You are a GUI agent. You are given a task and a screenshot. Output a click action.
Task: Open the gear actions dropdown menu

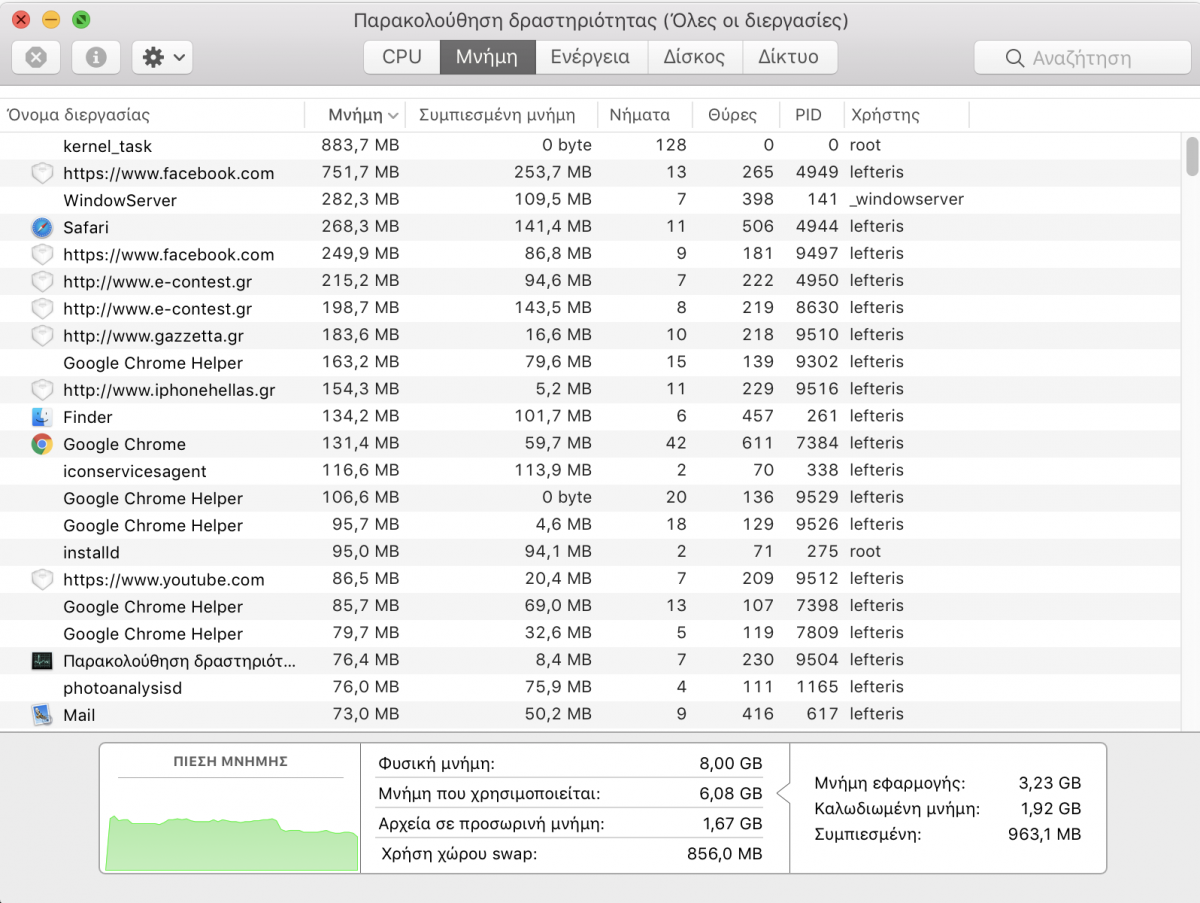[162, 57]
